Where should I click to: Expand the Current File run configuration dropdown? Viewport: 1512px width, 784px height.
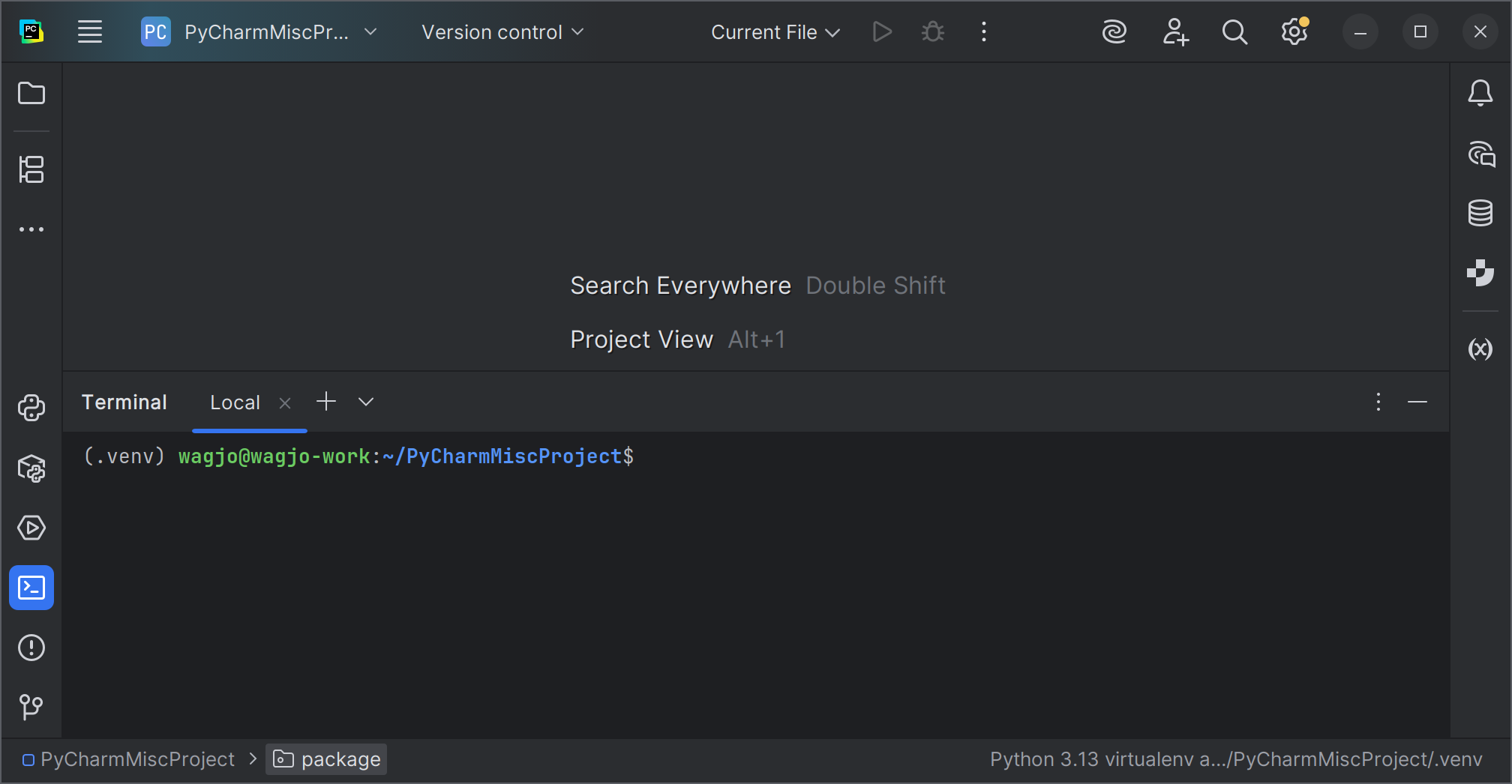click(x=775, y=32)
